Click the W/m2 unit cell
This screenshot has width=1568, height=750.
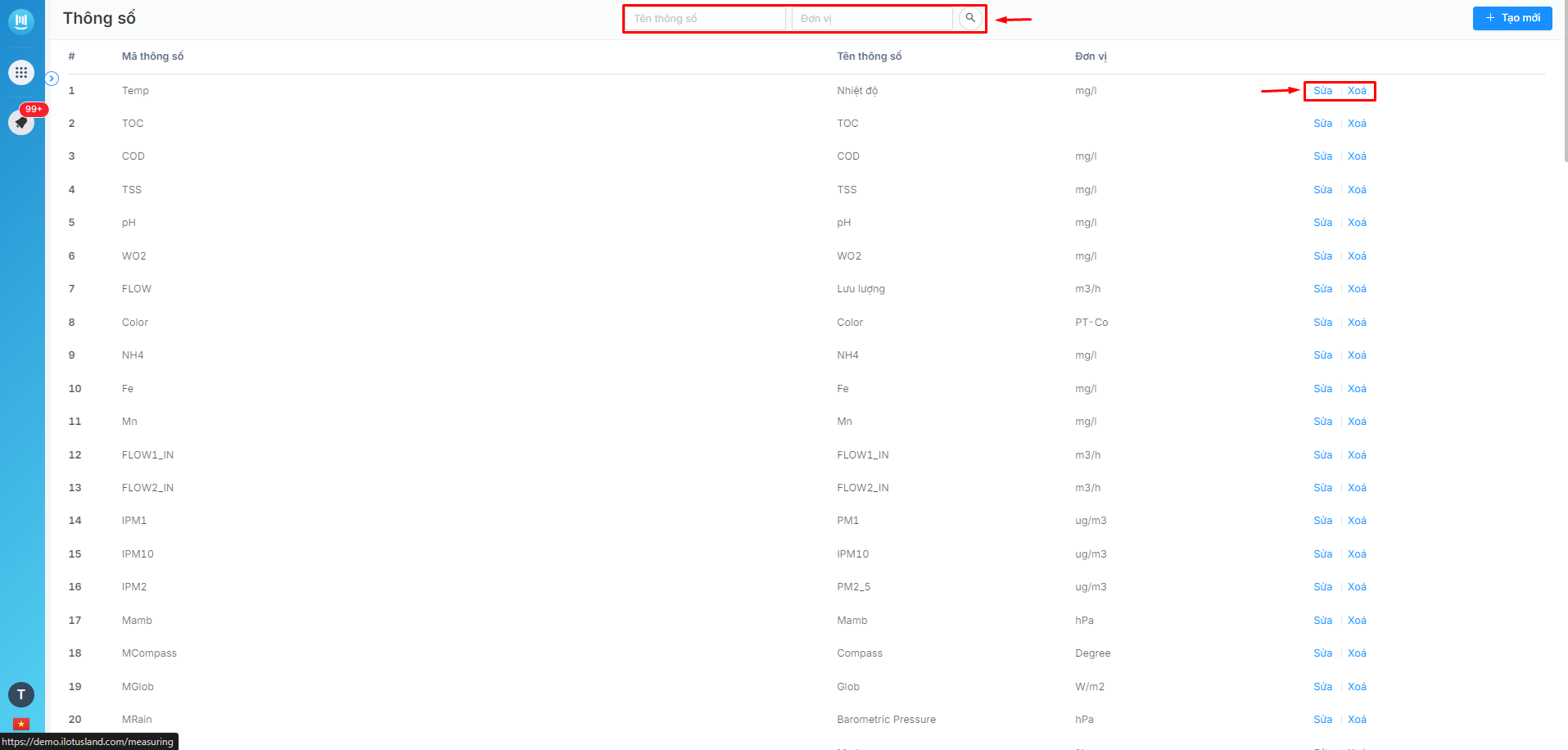[x=1090, y=687]
